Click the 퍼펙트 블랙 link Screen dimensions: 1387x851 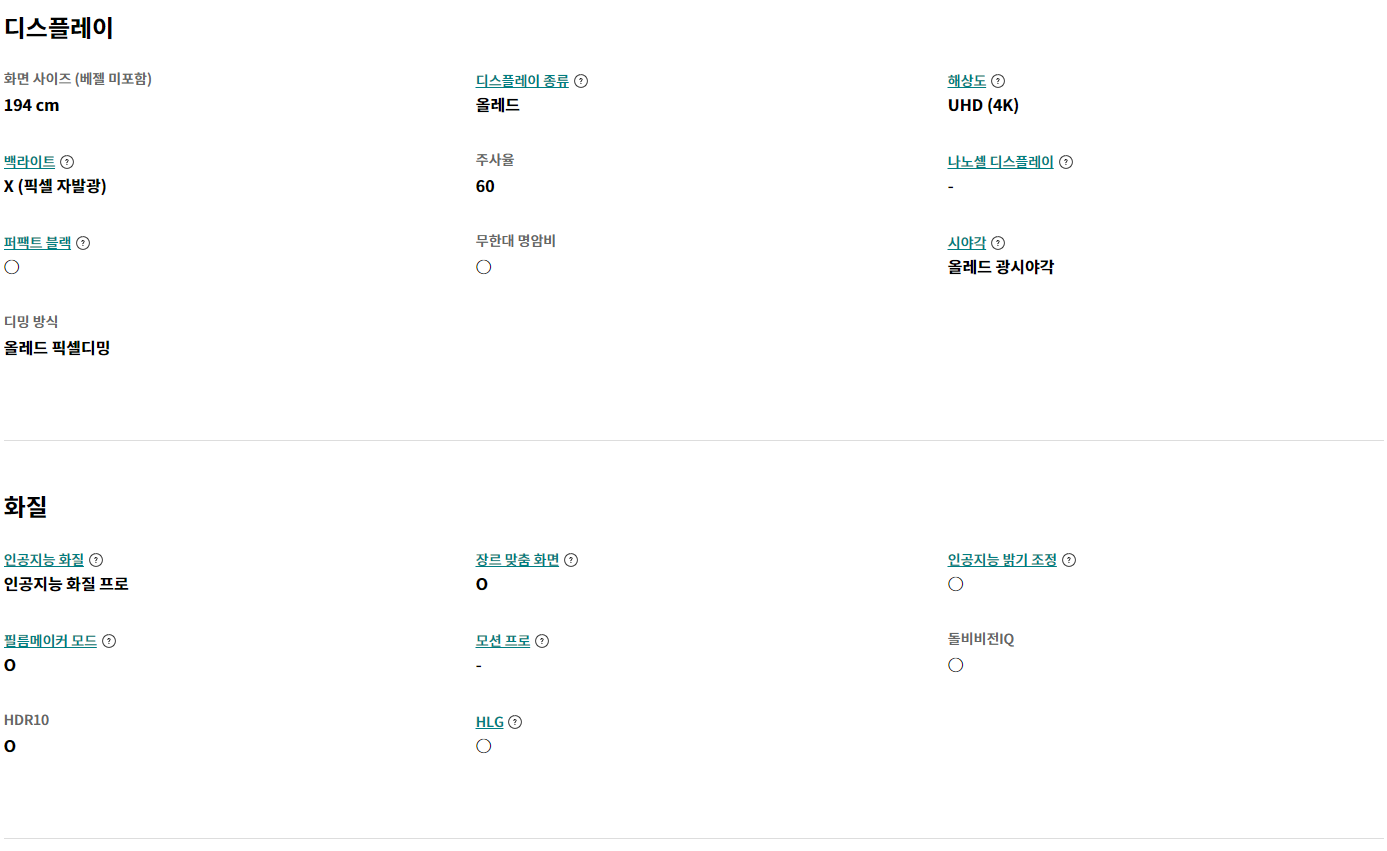[x=38, y=243]
